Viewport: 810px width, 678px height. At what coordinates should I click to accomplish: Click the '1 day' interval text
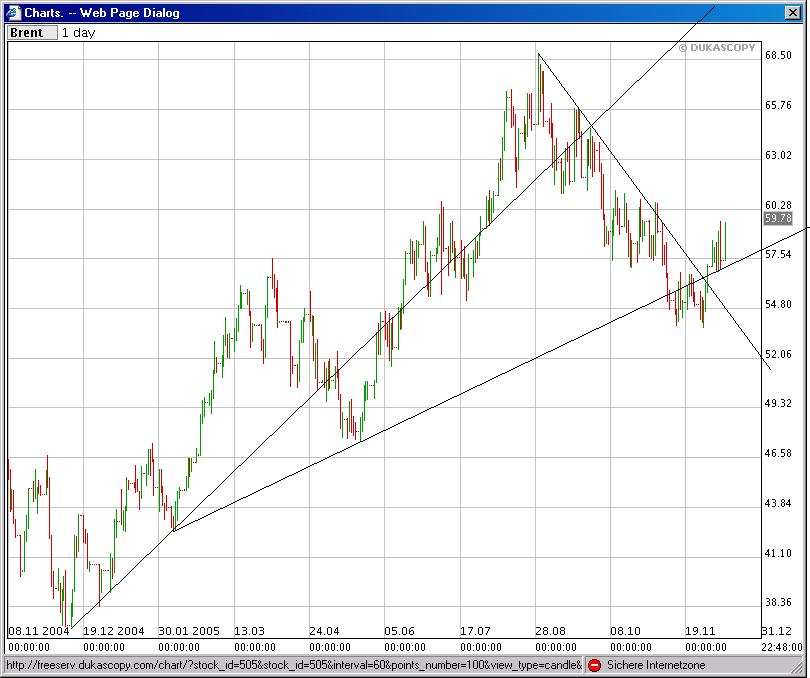[79, 33]
